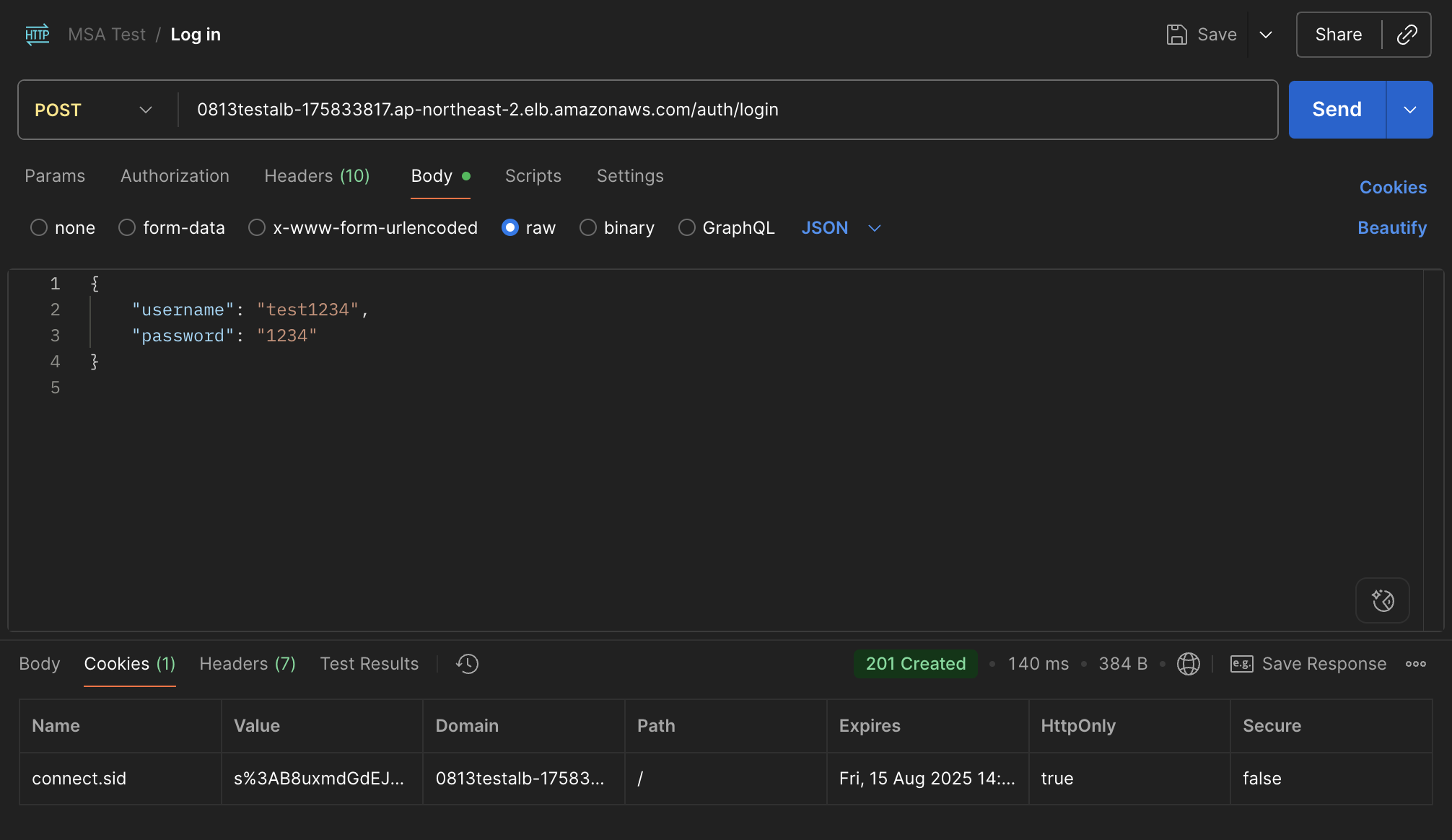The width and height of the screenshot is (1452, 840).
Task: Expand the Send options arrow
Action: click(1409, 110)
